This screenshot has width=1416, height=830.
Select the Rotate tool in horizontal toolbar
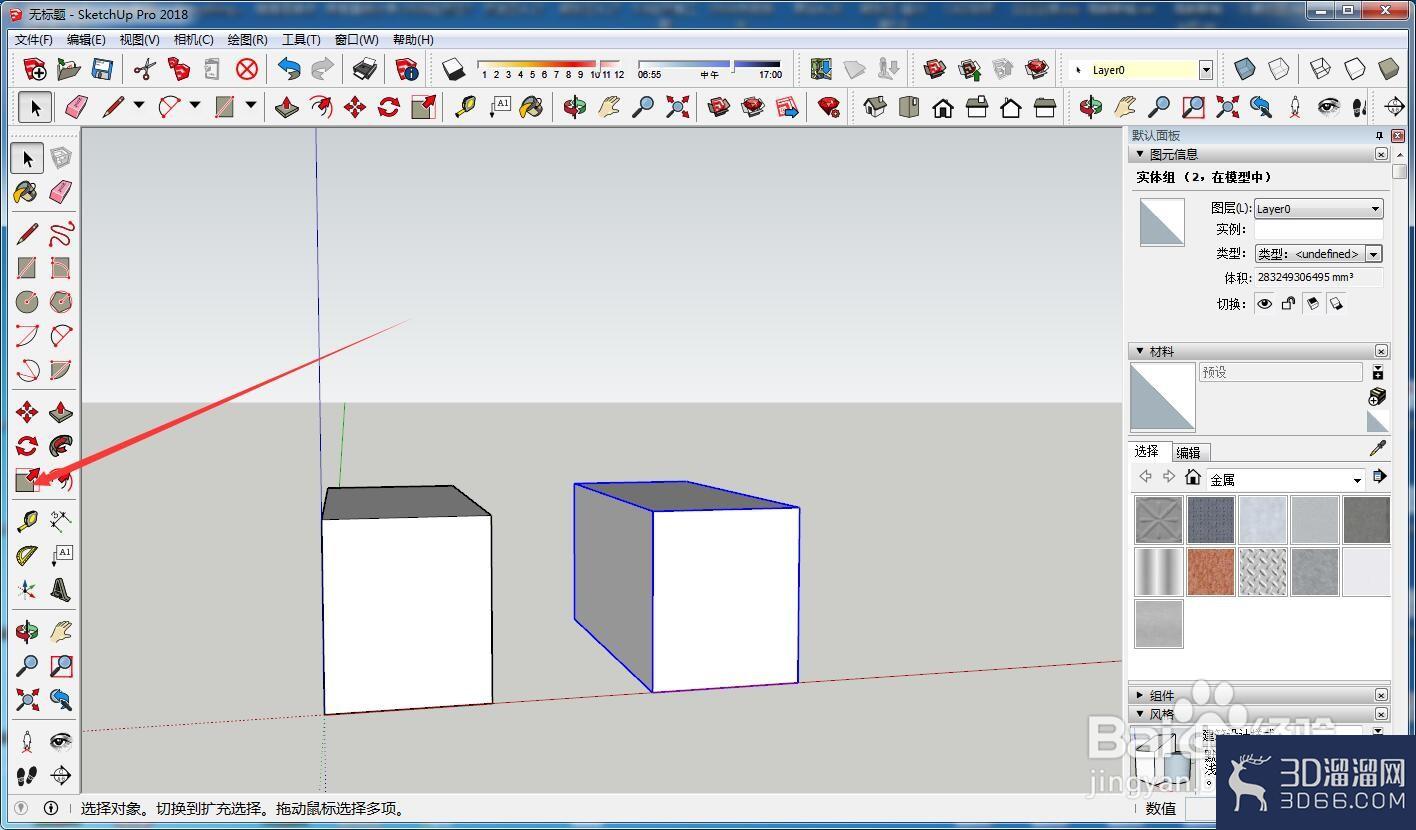389,107
